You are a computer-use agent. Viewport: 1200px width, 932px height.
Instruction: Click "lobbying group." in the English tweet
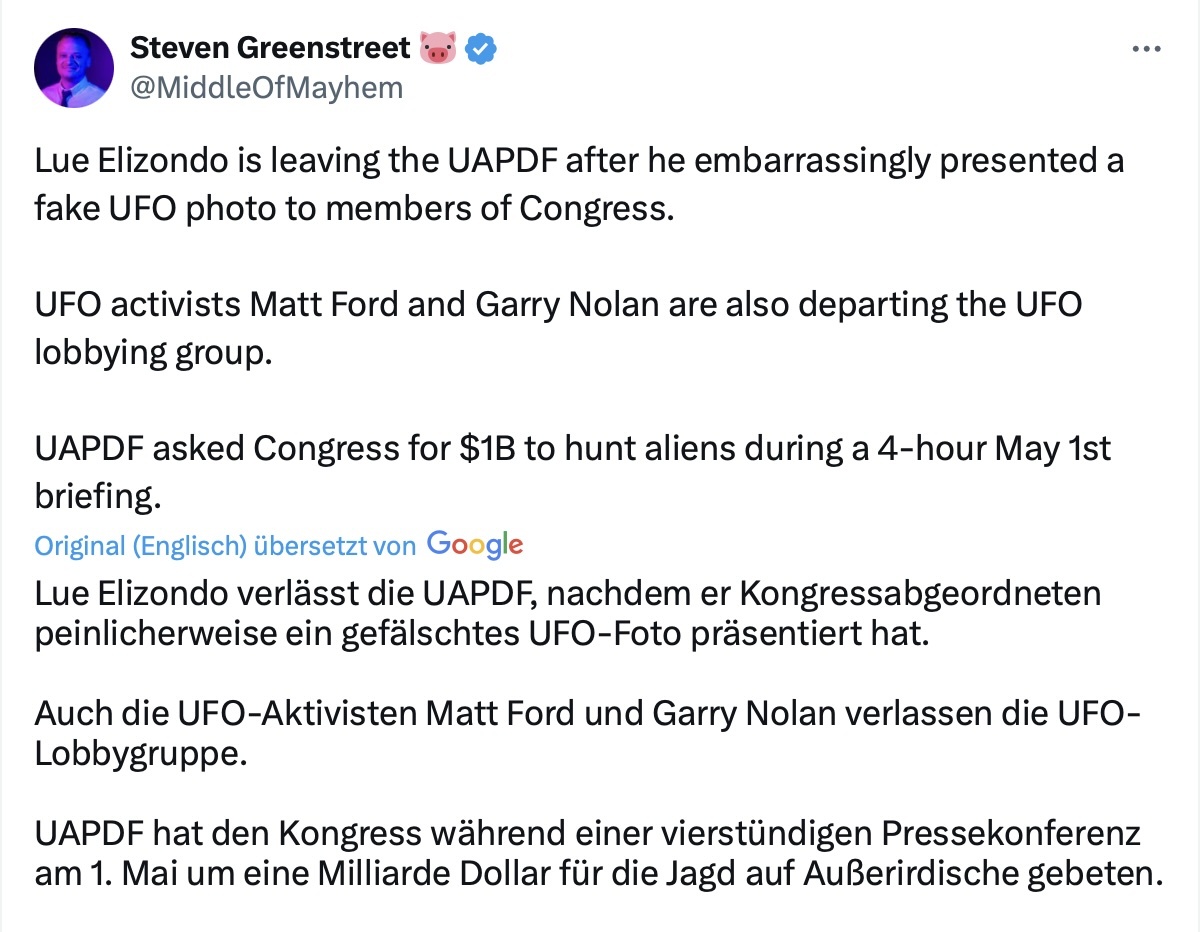tap(152, 353)
